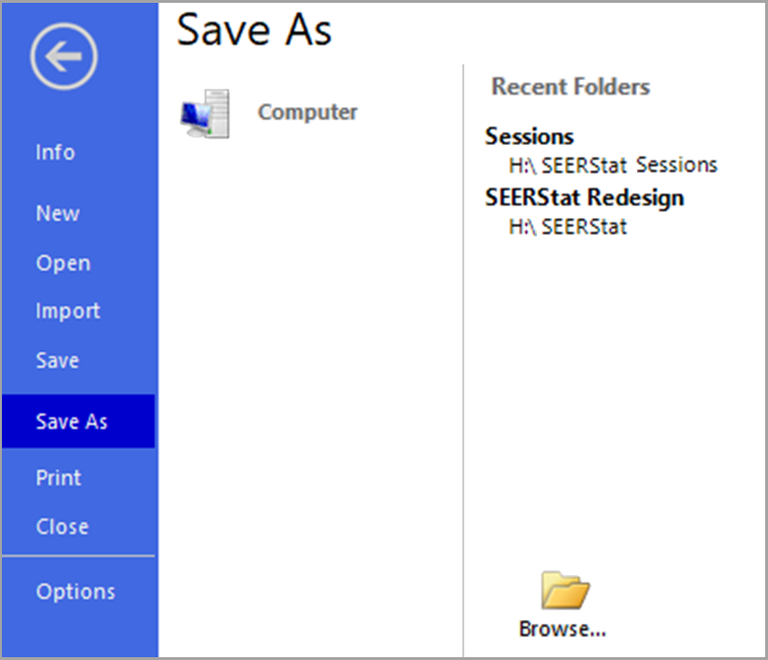Click the Browse folder icon
The image size is (768, 660).
click(x=565, y=591)
